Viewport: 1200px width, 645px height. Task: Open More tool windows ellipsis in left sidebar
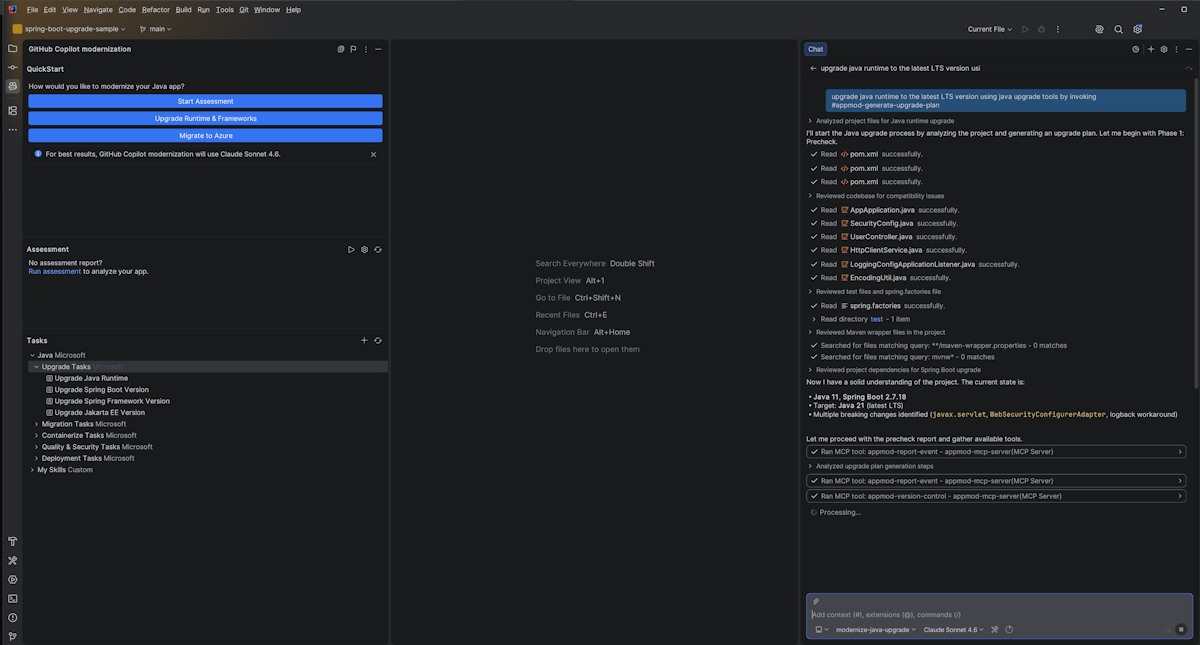(x=12, y=130)
